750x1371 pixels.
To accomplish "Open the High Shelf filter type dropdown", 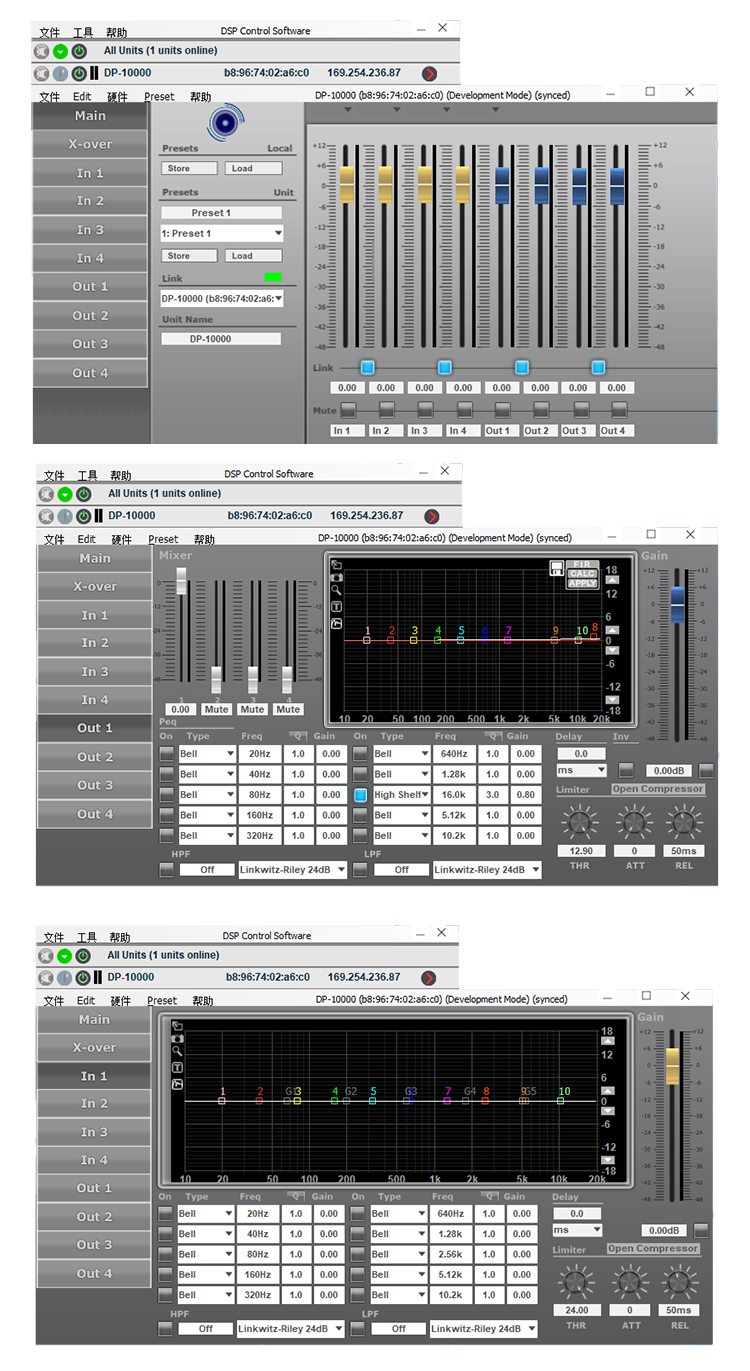I will click(x=402, y=795).
